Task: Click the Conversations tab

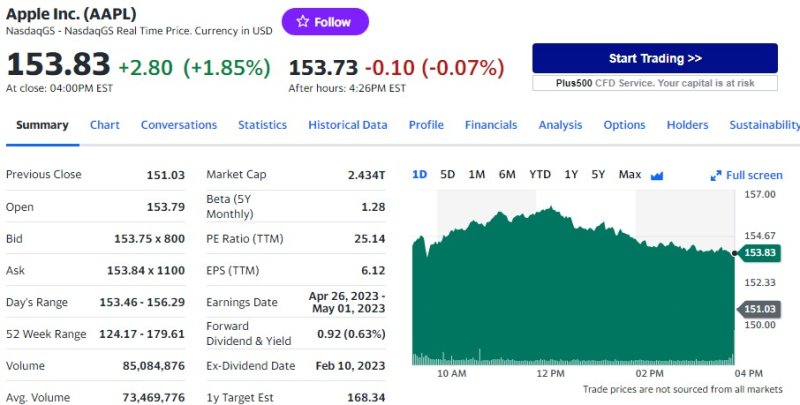Action: (x=178, y=125)
